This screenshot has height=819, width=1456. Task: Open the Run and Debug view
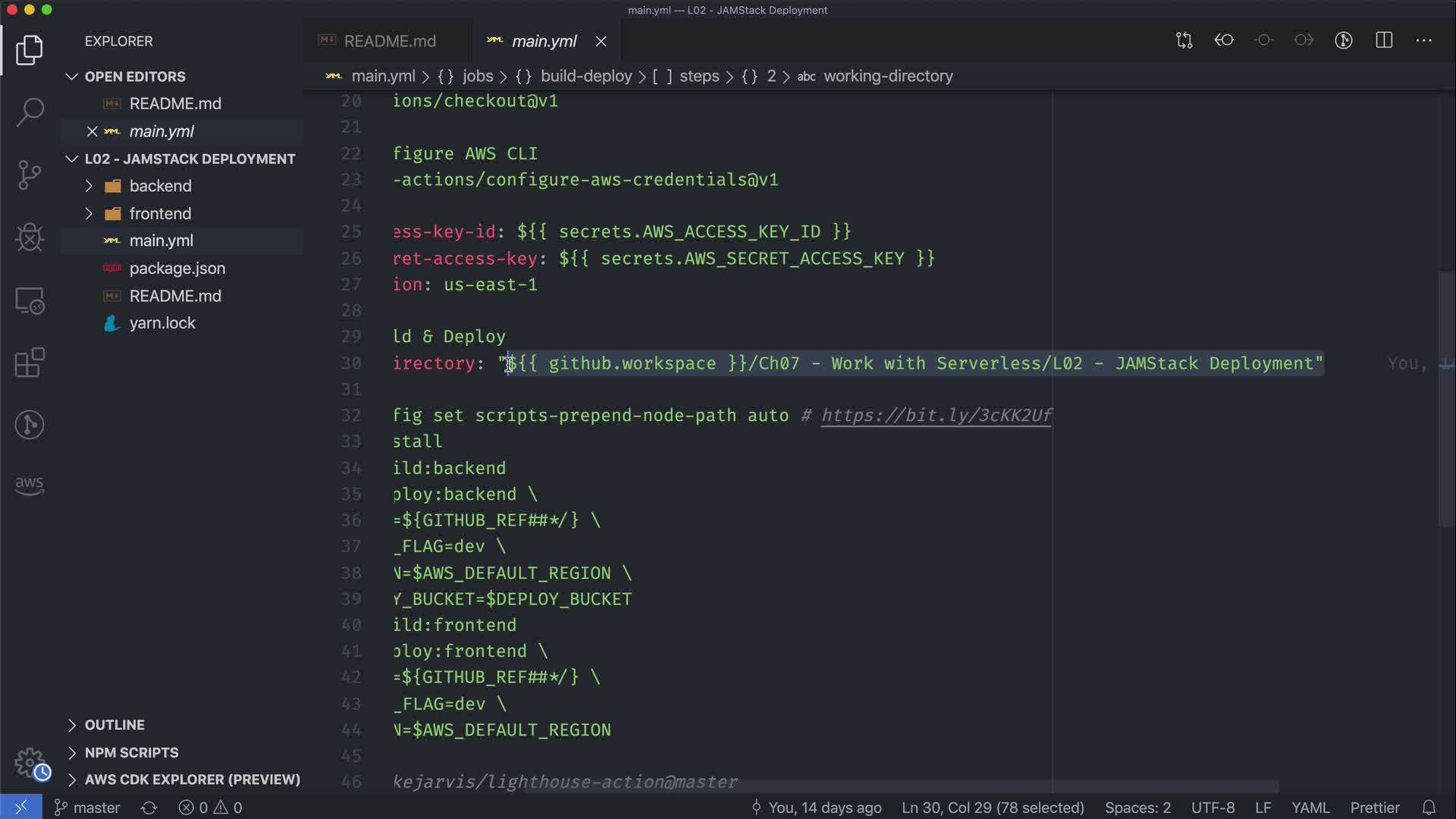click(30, 237)
